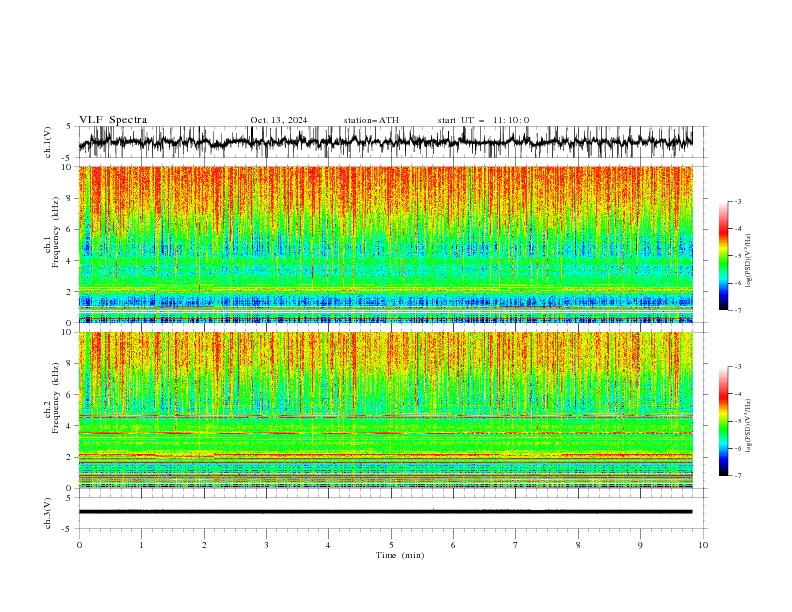Click the "-3" tick on ch.1 colorbar
This screenshot has width=792, height=612.
(x=737, y=201)
